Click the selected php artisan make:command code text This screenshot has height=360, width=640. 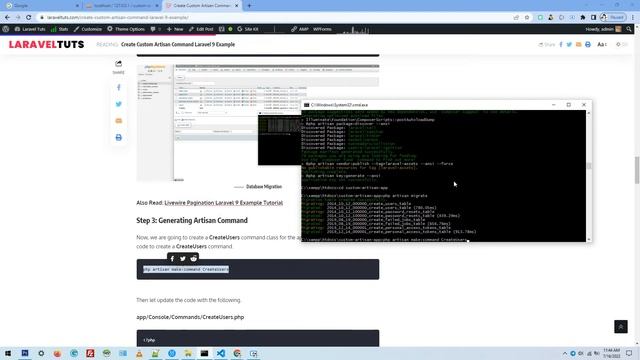pos(186,269)
